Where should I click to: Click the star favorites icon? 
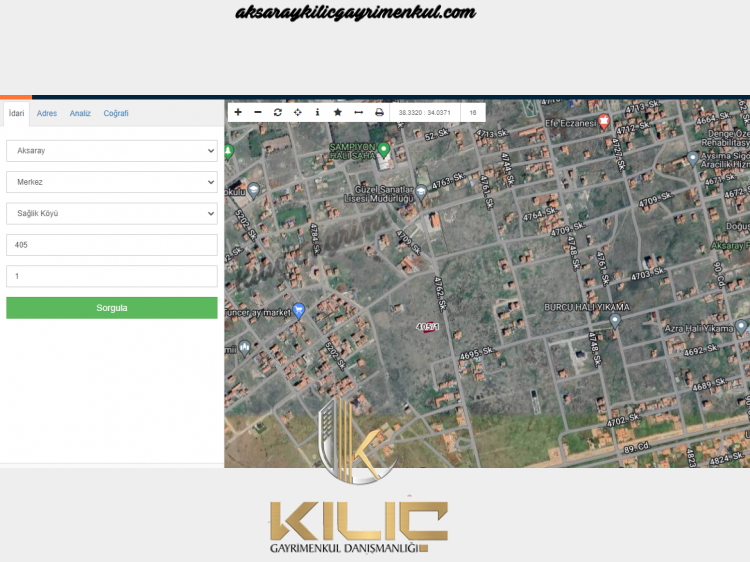click(338, 112)
